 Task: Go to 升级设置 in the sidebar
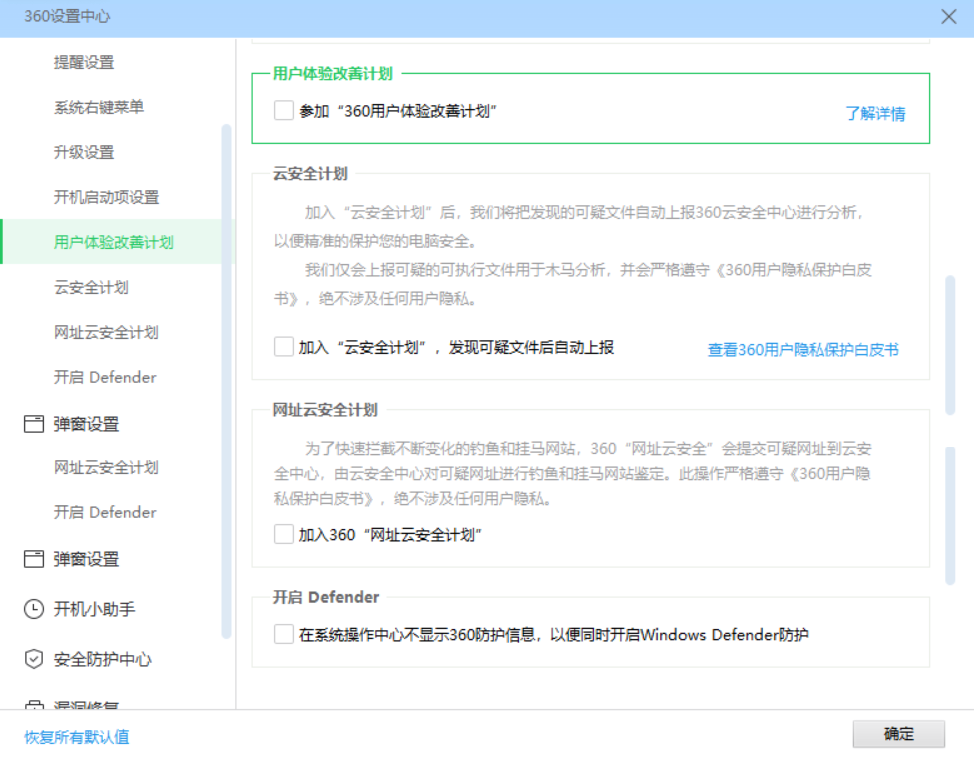point(84,152)
